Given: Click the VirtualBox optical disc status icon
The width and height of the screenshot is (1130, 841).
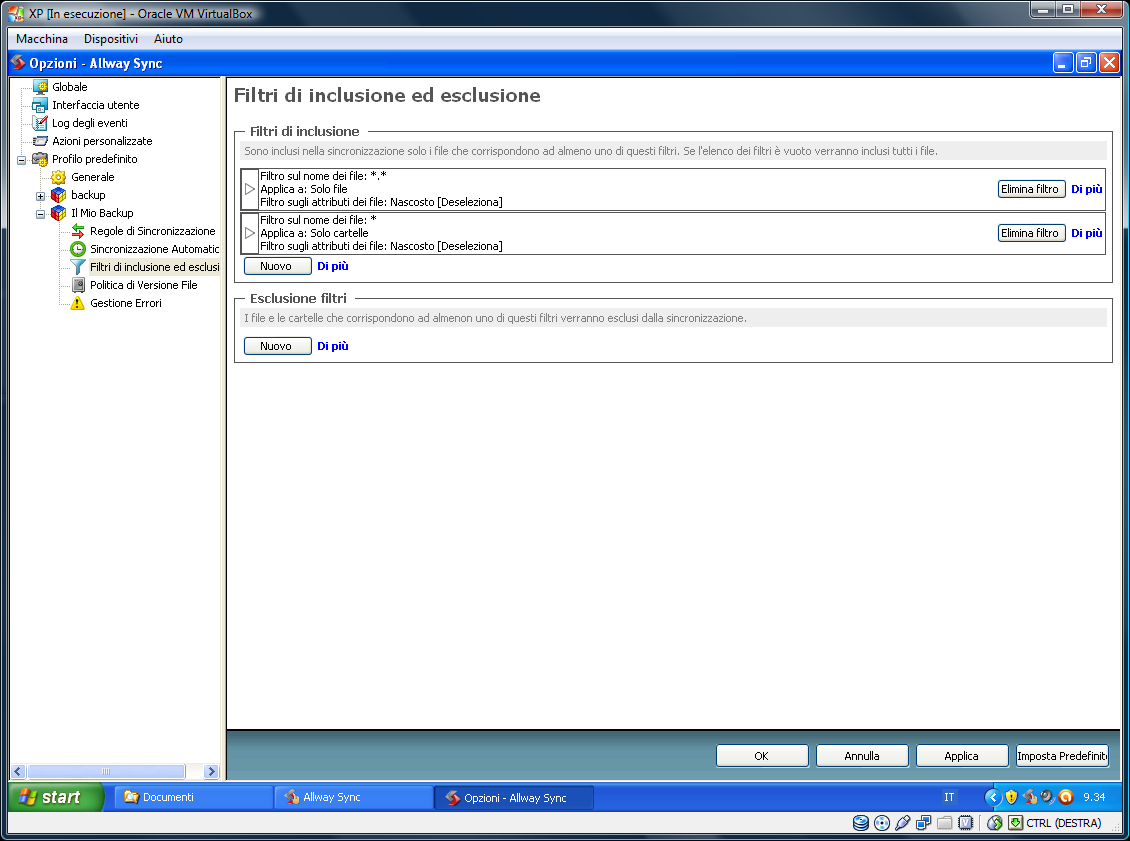Looking at the screenshot, I should [881, 823].
